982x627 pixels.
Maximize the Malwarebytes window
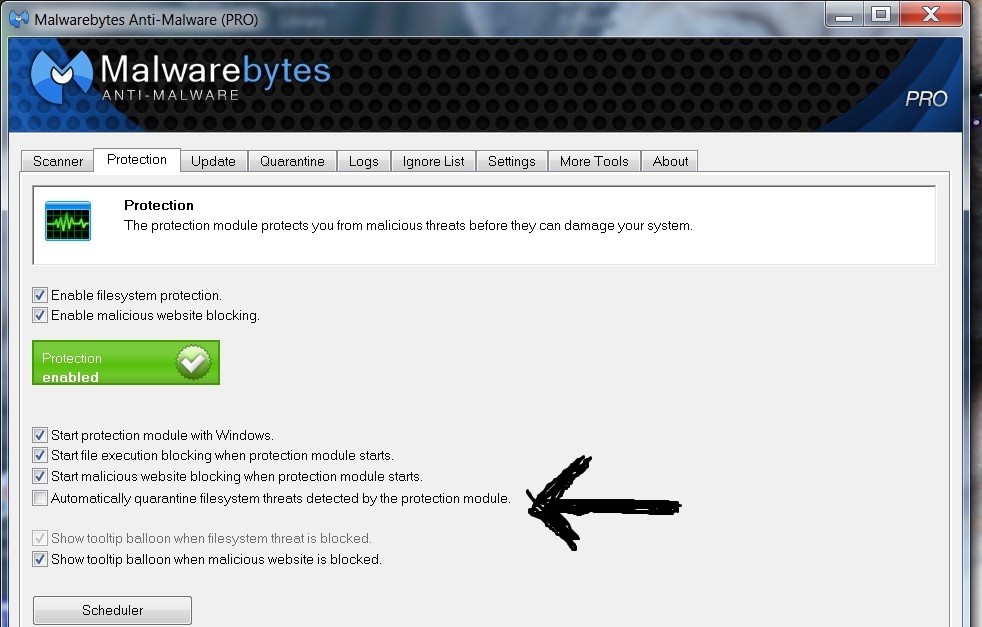point(881,14)
